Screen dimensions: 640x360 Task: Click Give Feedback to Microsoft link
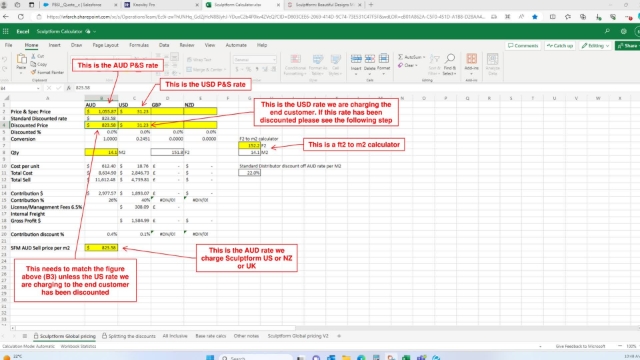point(580,346)
